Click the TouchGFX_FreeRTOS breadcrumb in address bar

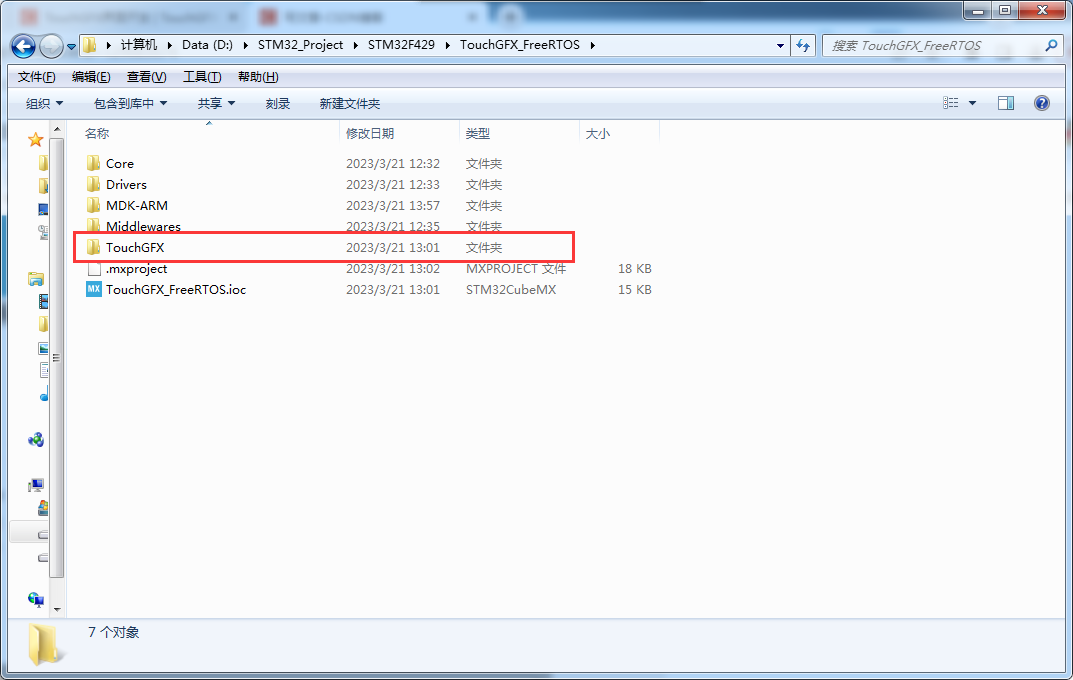[x=519, y=45]
